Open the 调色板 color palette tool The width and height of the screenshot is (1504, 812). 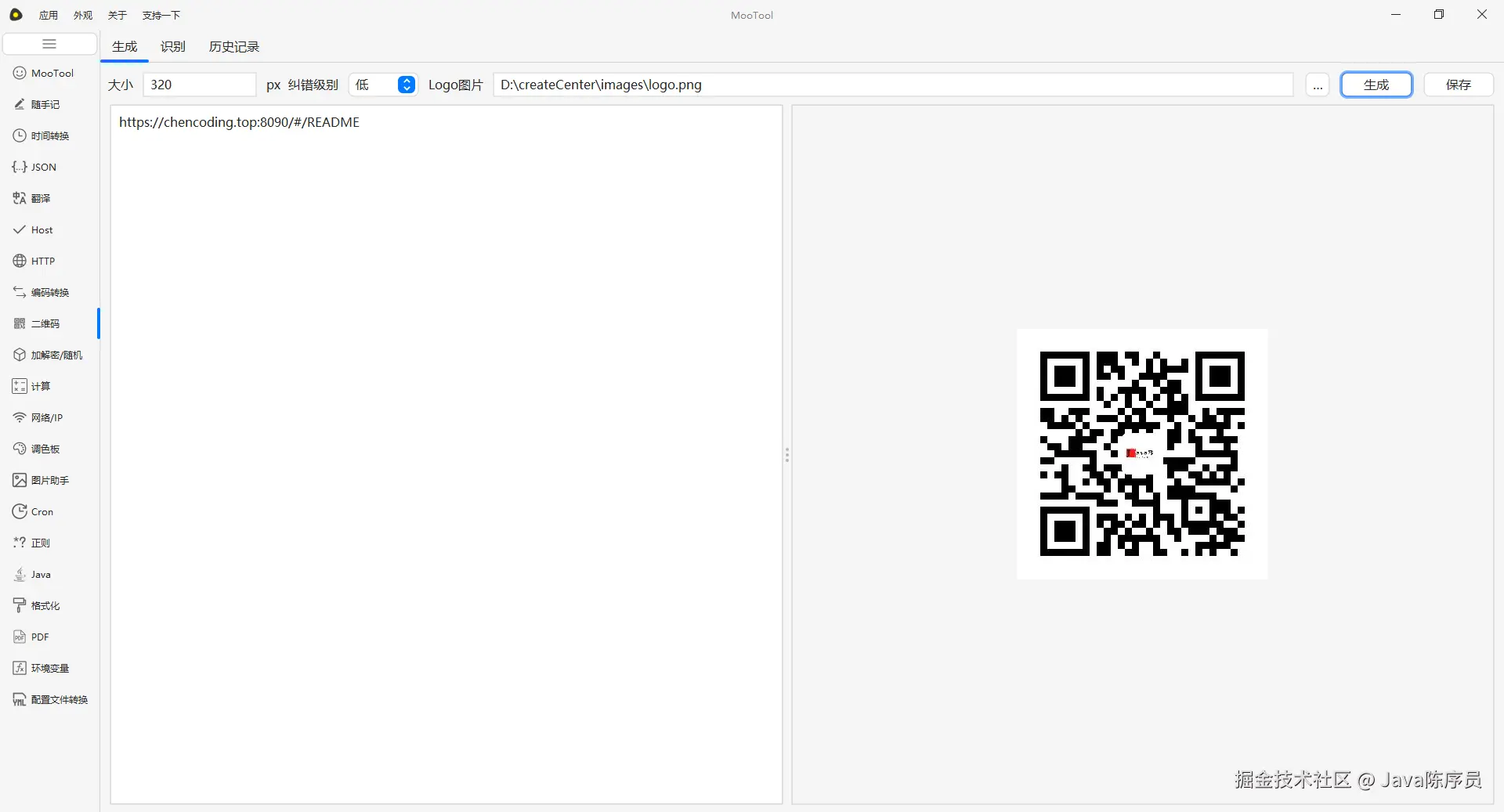[x=50, y=449]
